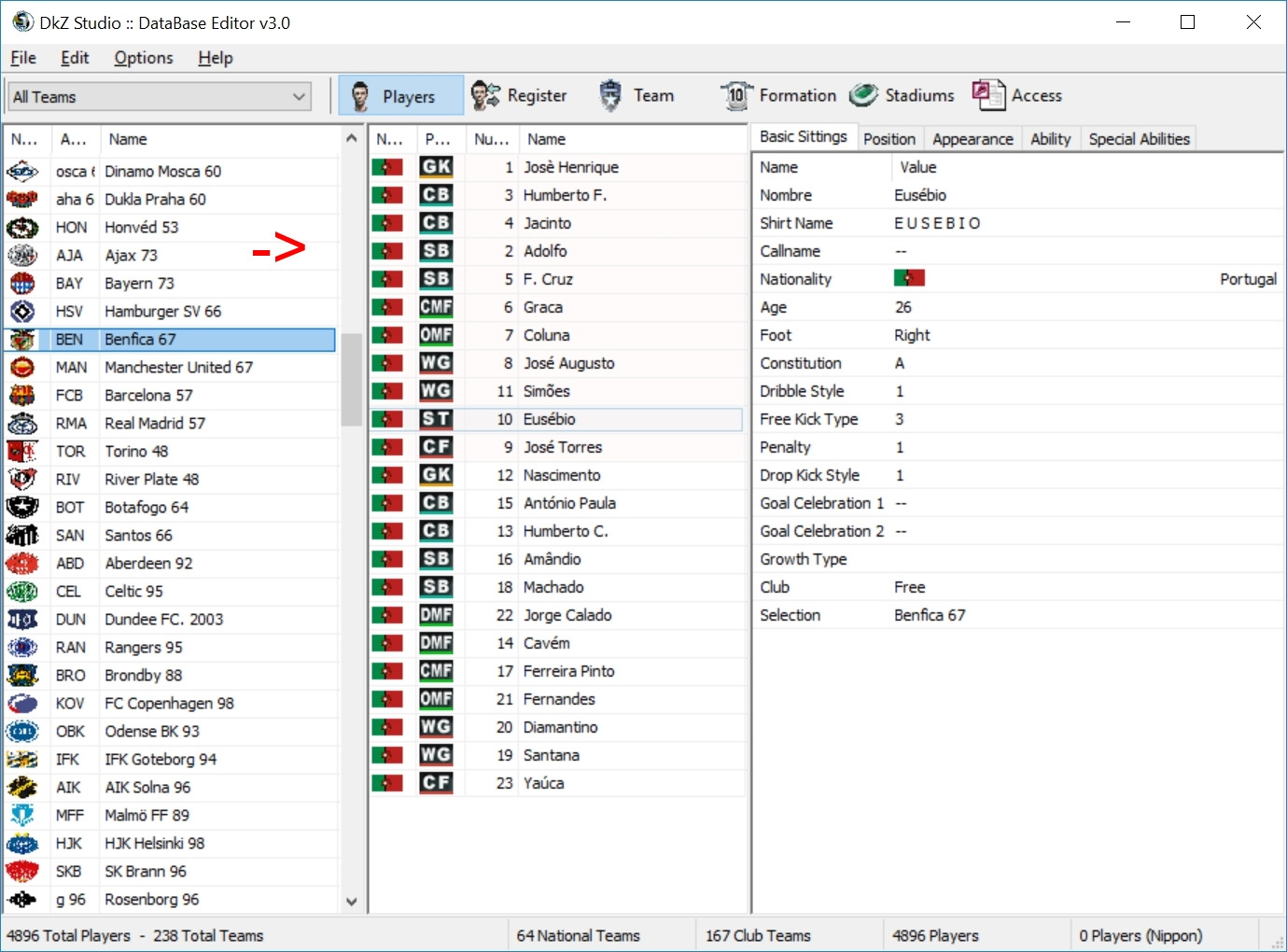Click the Bayern 73 team crest
The image size is (1287, 952).
[x=22, y=283]
